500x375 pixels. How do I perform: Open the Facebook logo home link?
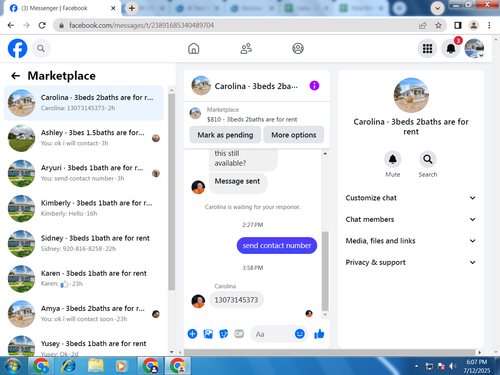[17, 48]
